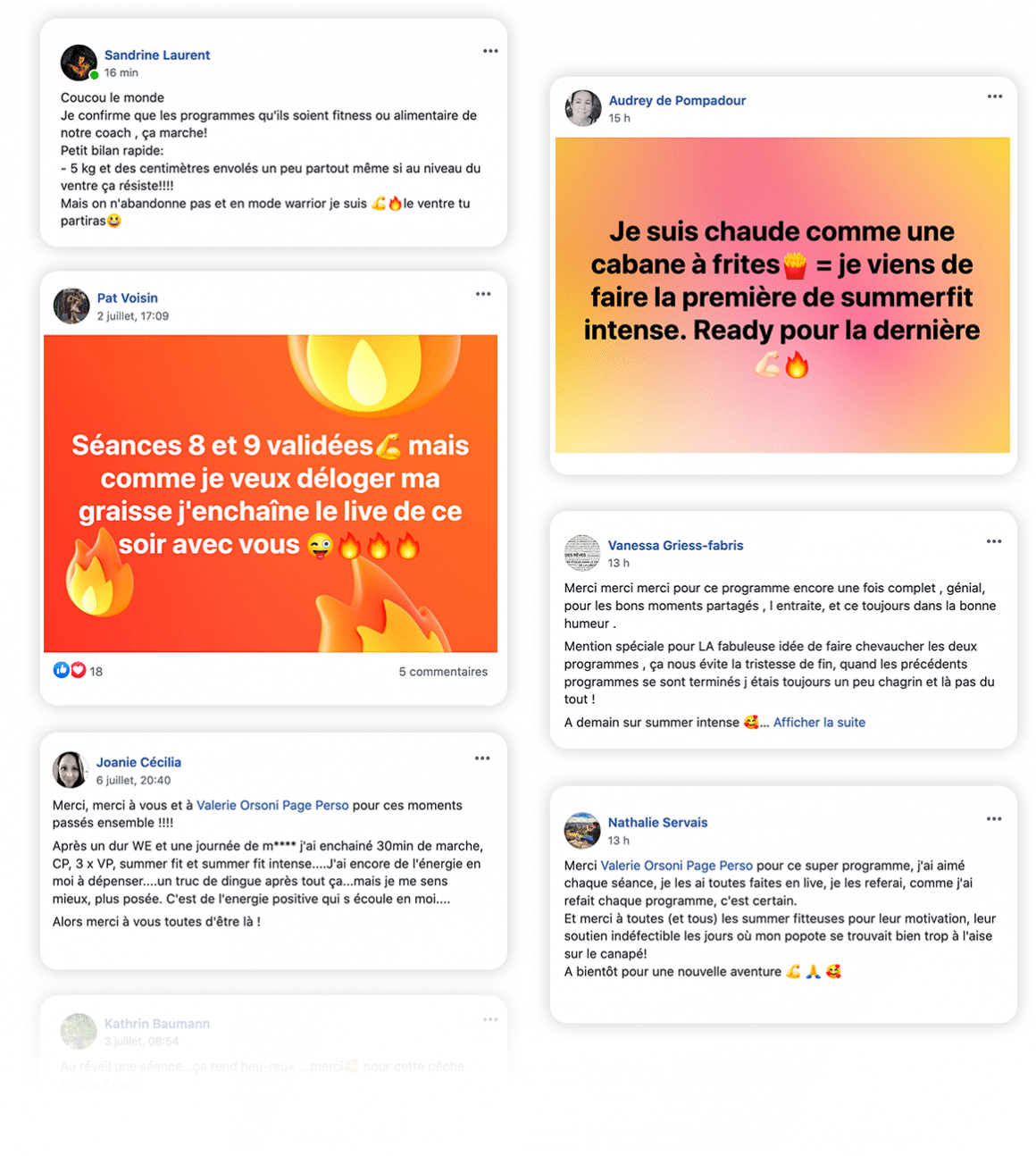The width and height of the screenshot is (1036, 1156).
Task: Open the 2 juillet, 17:09 timestamp
Action: 133,316
